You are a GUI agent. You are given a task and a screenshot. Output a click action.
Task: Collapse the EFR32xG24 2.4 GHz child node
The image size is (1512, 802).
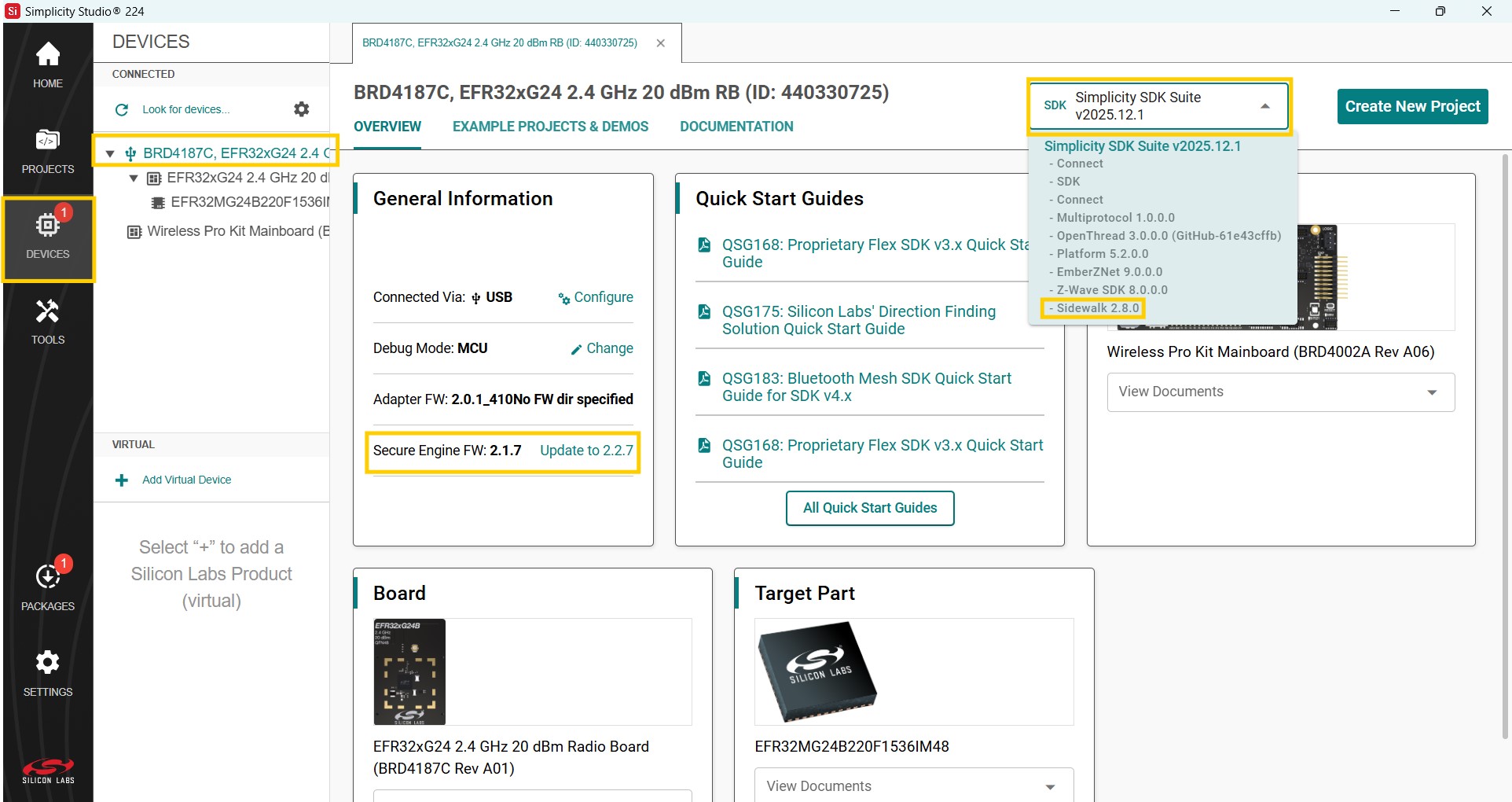point(134,178)
